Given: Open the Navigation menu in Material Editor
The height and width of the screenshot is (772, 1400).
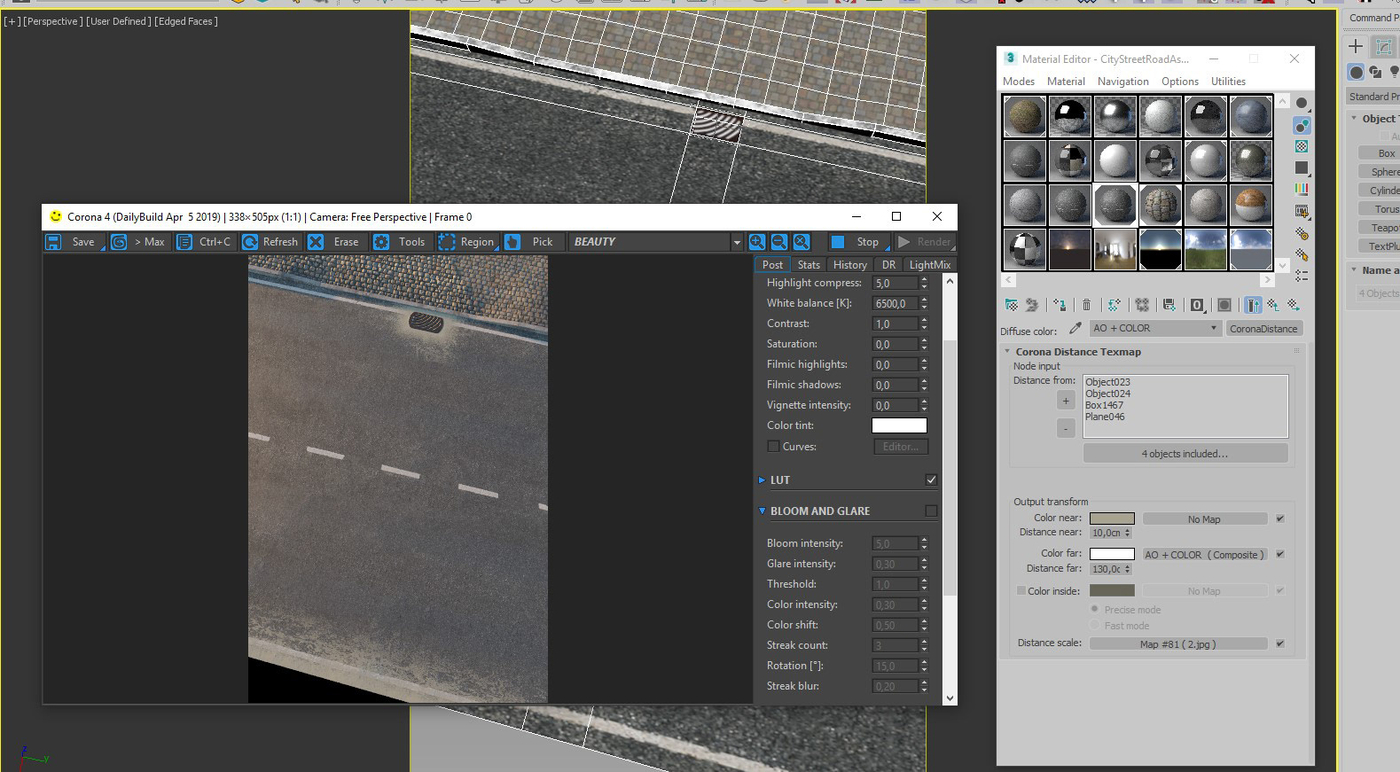Looking at the screenshot, I should point(1123,81).
